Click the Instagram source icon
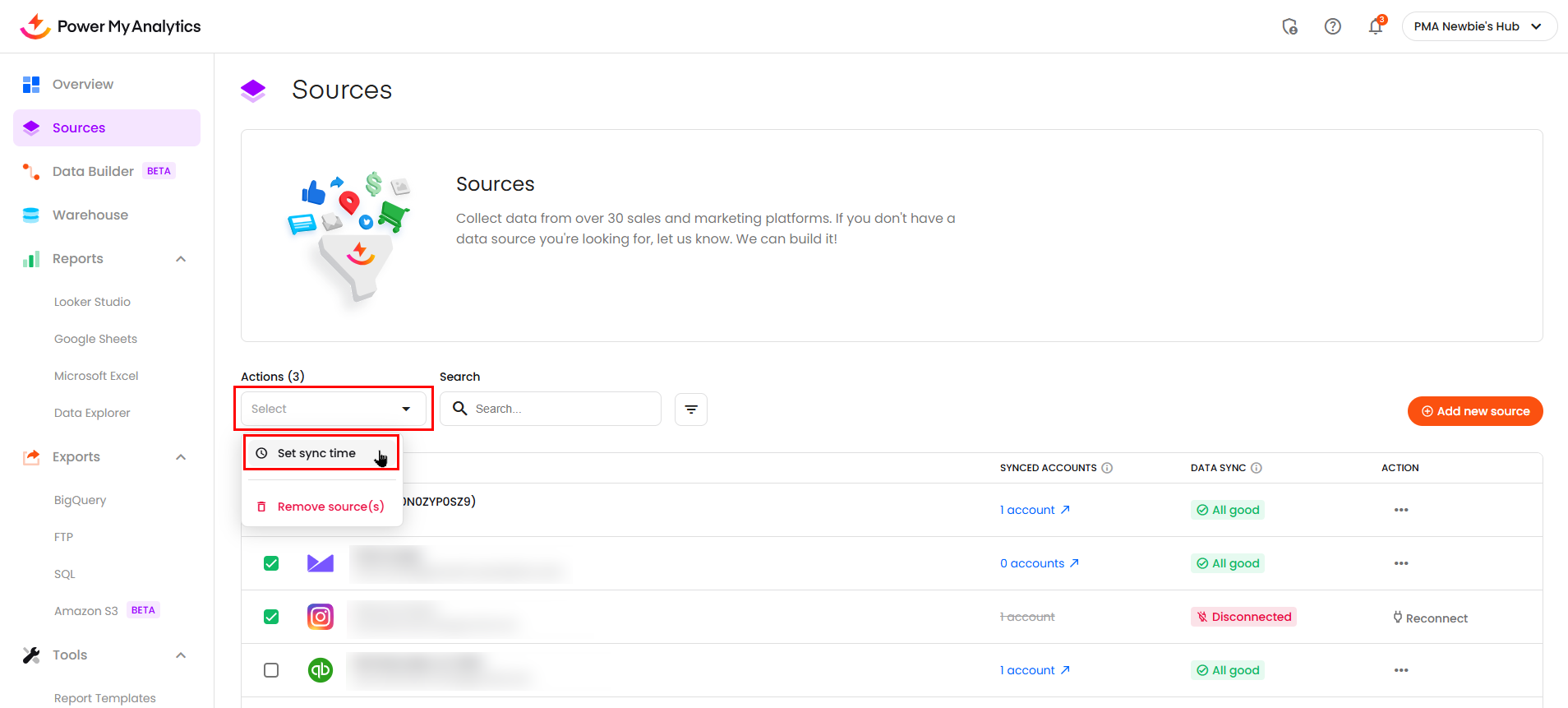This screenshot has width=1568, height=708. coord(321,617)
